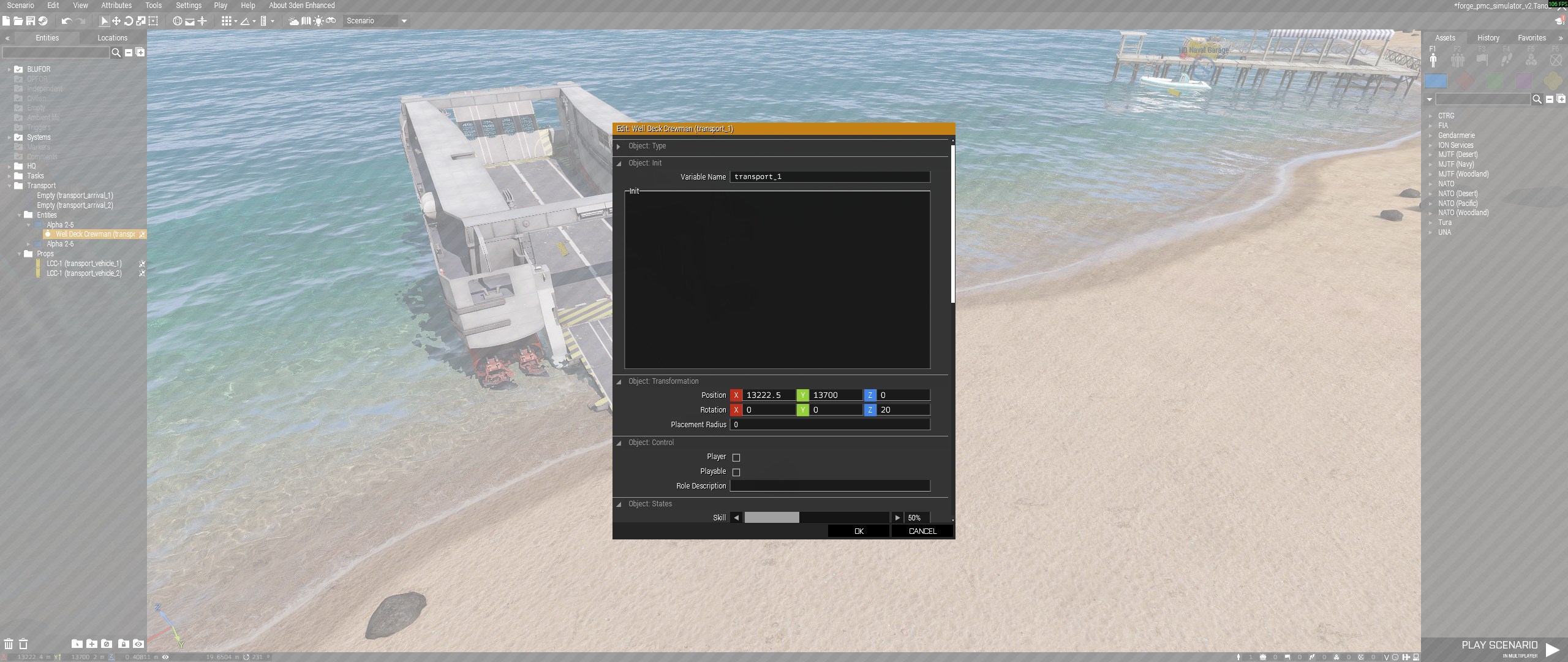Image resolution: width=1568 pixels, height=662 pixels.
Task: Expand the CTRG faction in Assets
Action: [x=1431, y=116]
